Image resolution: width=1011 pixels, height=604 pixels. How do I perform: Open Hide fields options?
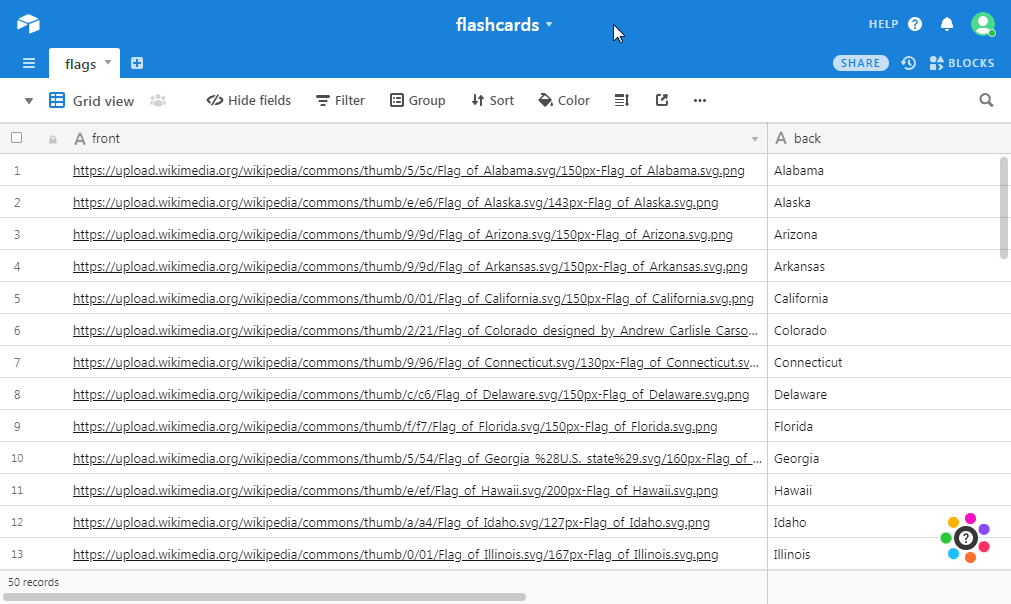[x=249, y=100]
